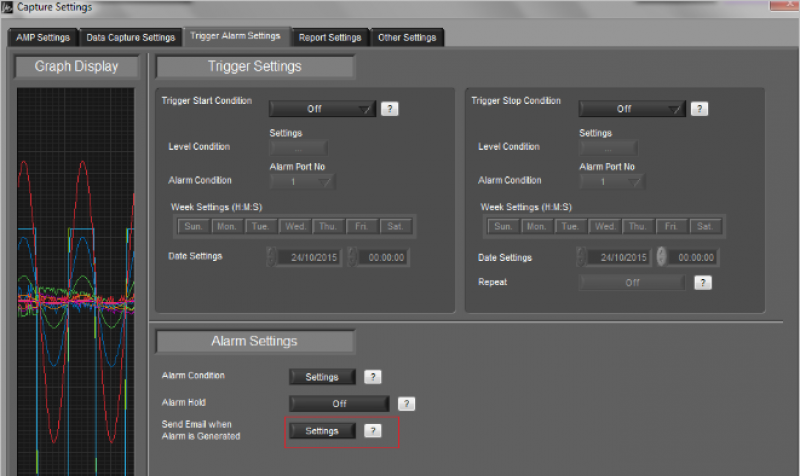Expand Alarm Port No under Trigger Start
This screenshot has width=800, height=476.
point(302,182)
